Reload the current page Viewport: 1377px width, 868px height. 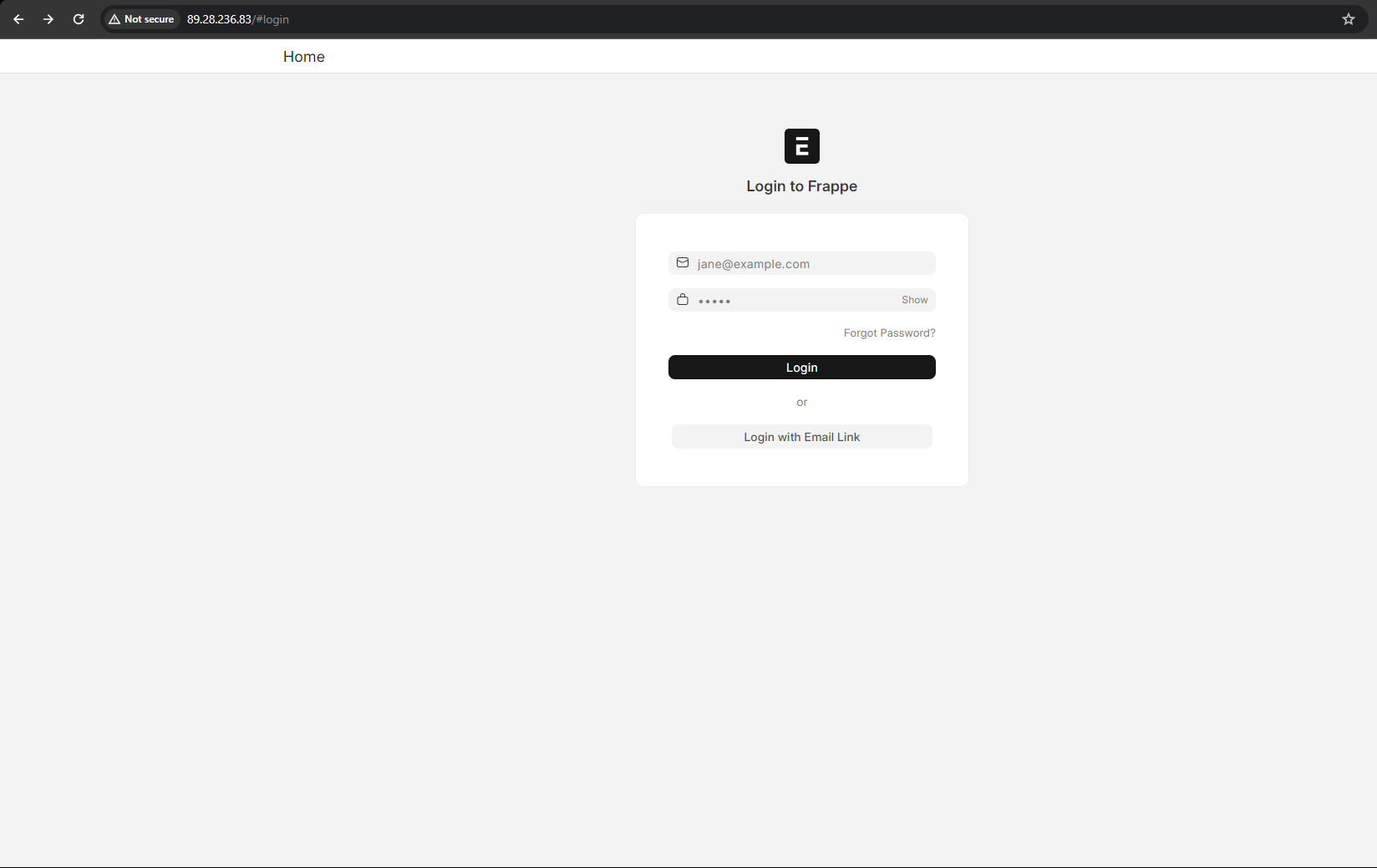(x=79, y=19)
